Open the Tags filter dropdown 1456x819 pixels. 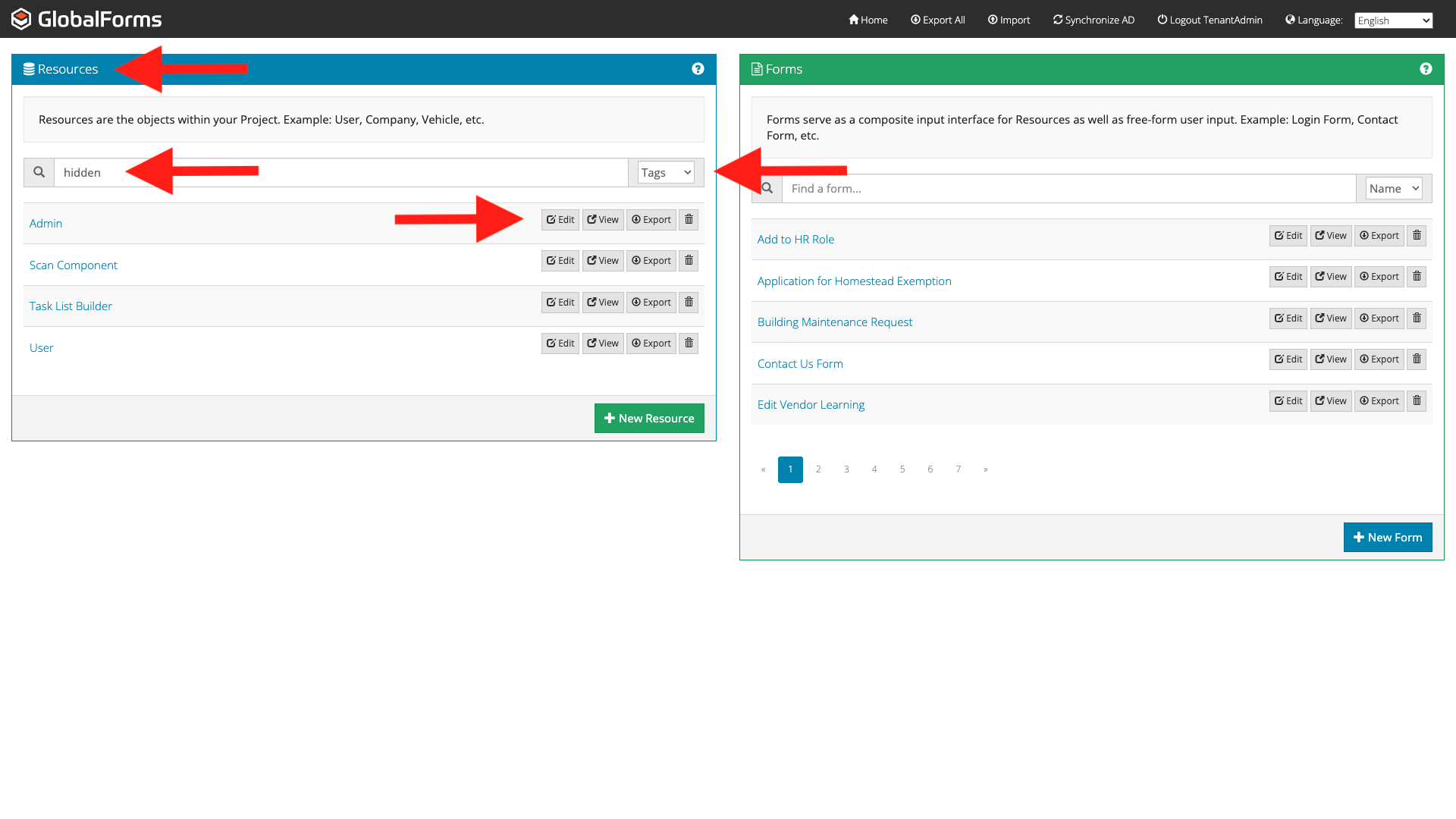(665, 173)
